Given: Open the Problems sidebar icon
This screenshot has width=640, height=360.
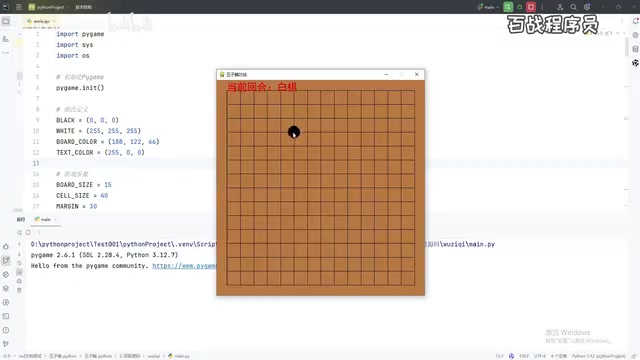Looking at the screenshot, I should click(x=6, y=330).
